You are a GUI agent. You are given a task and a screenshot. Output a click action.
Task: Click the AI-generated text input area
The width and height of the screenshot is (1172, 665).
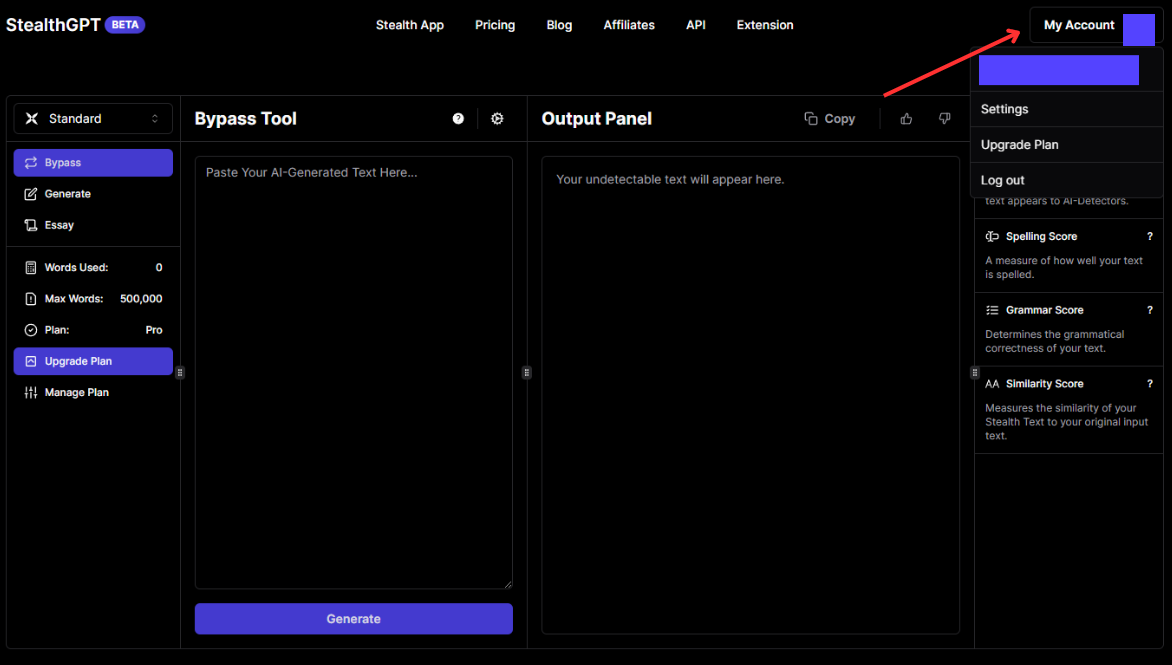(x=354, y=372)
